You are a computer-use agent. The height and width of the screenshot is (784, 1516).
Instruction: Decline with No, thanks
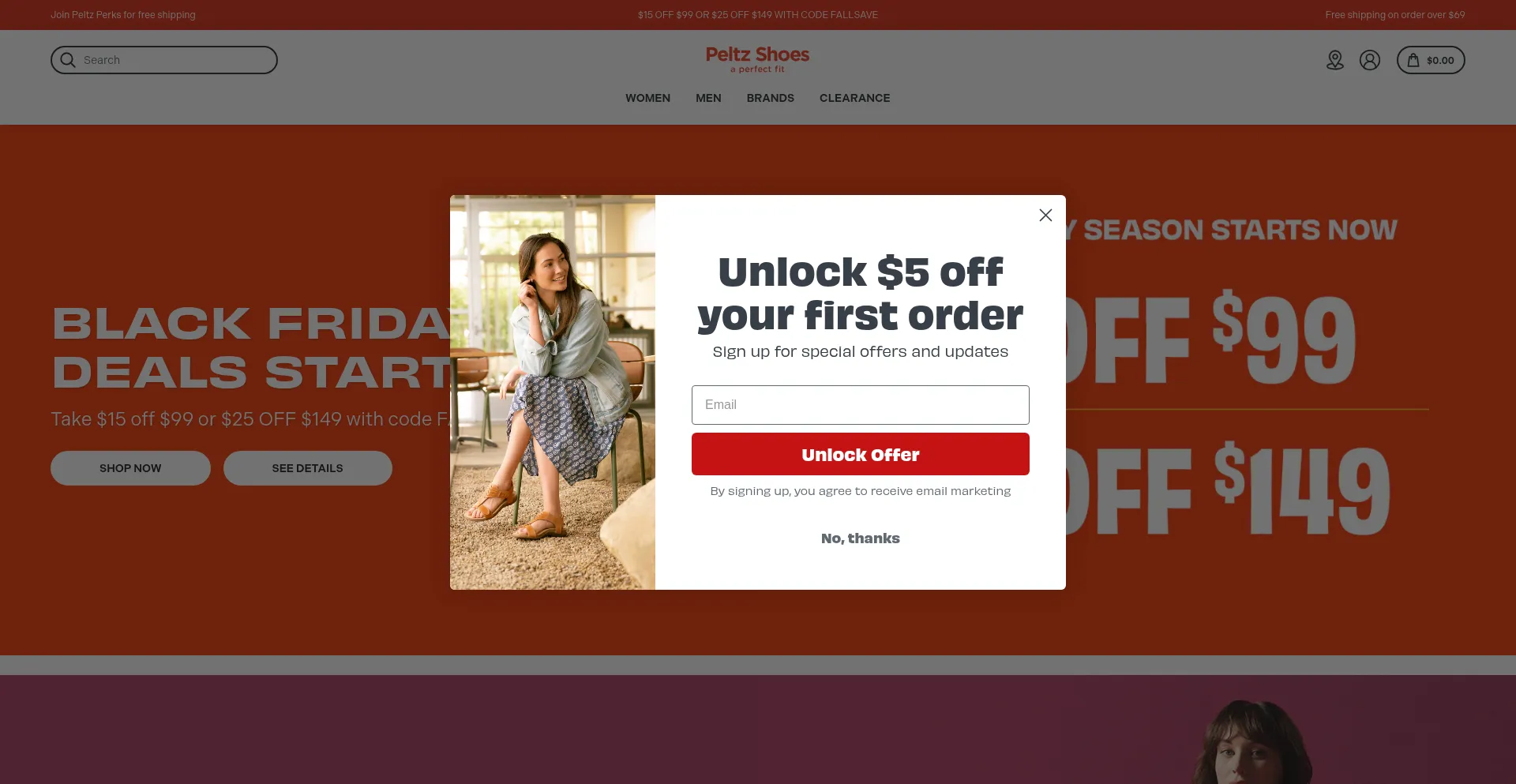coord(861,538)
